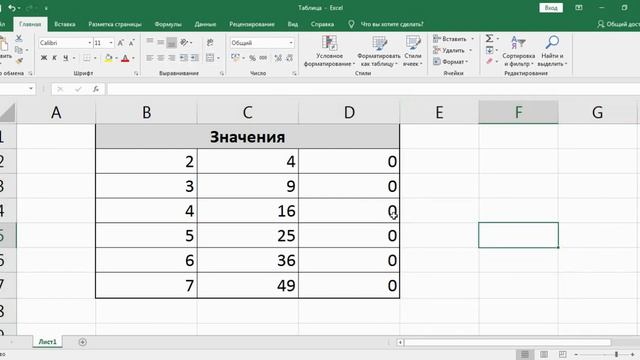
Task: Apply the Comma style 000 icon
Action: [x=263, y=58]
